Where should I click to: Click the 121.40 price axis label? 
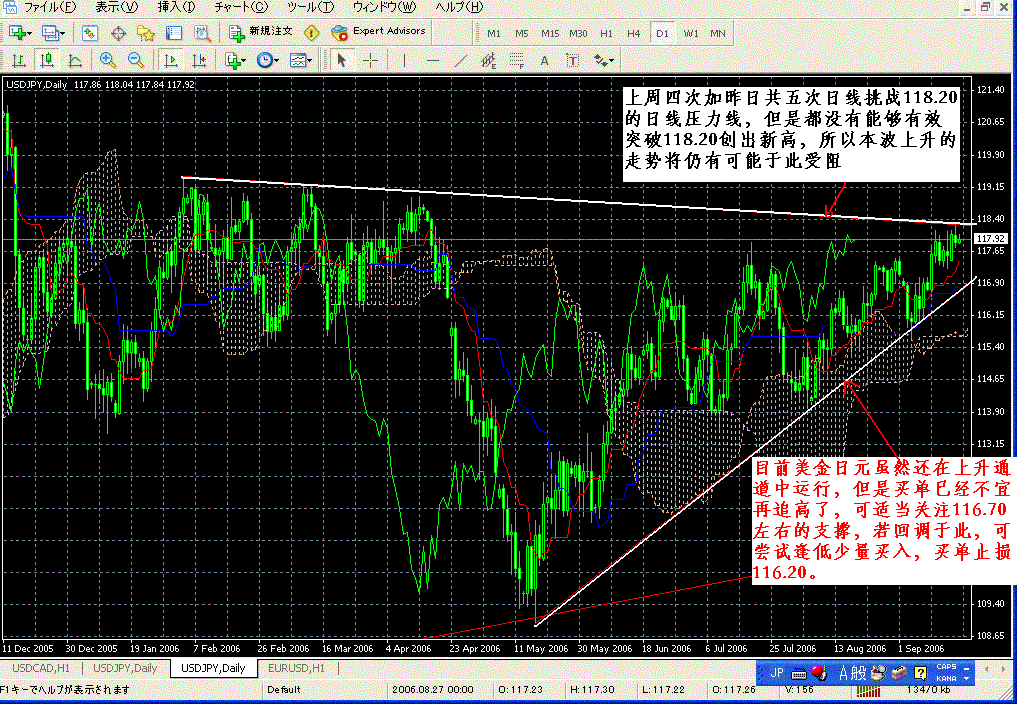click(990, 90)
